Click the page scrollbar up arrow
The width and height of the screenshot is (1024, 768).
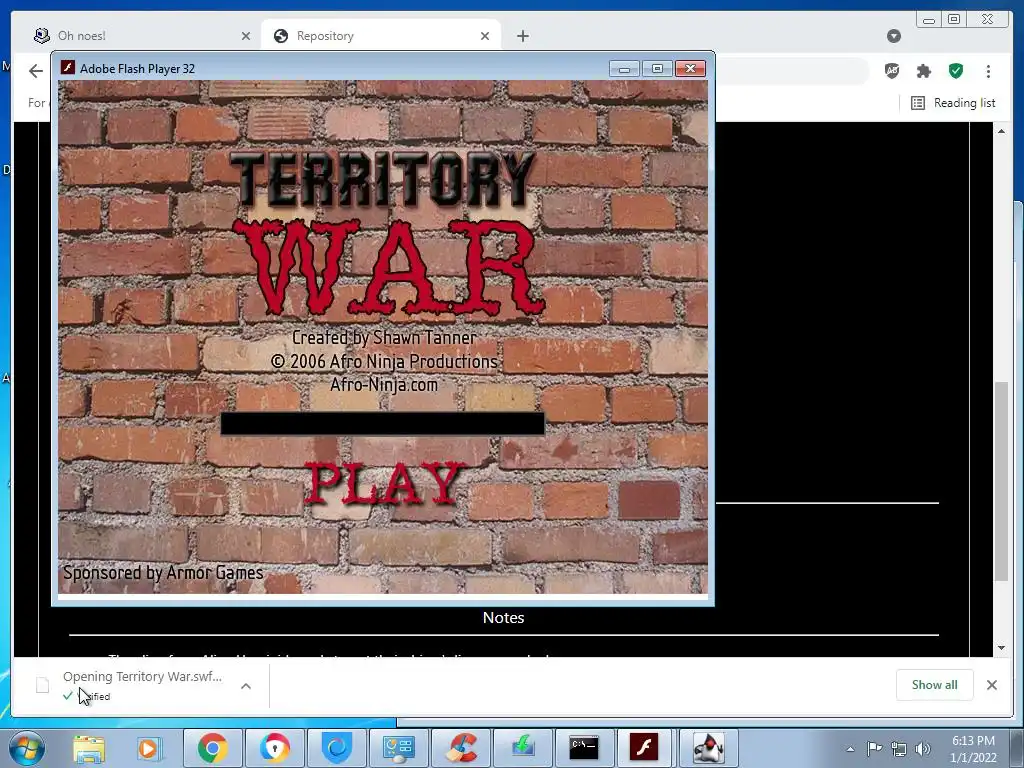click(x=1001, y=131)
